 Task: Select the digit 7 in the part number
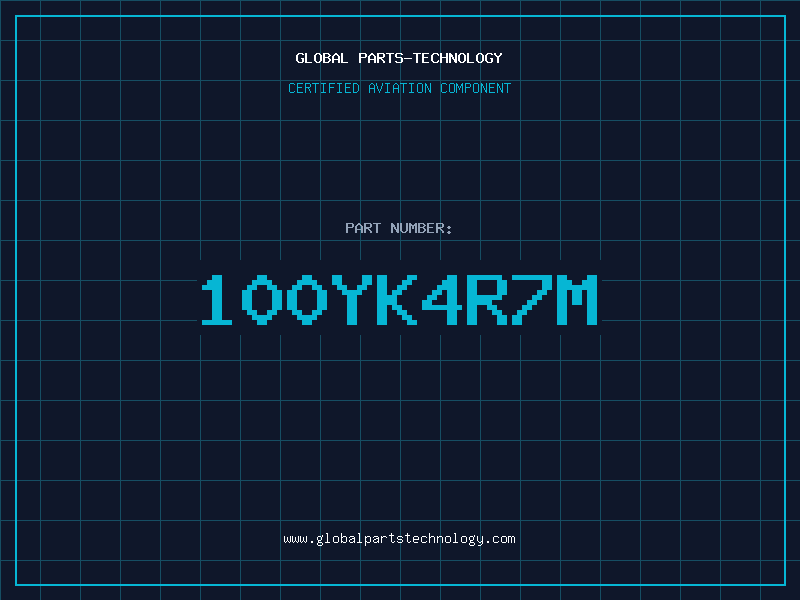point(532,300)
